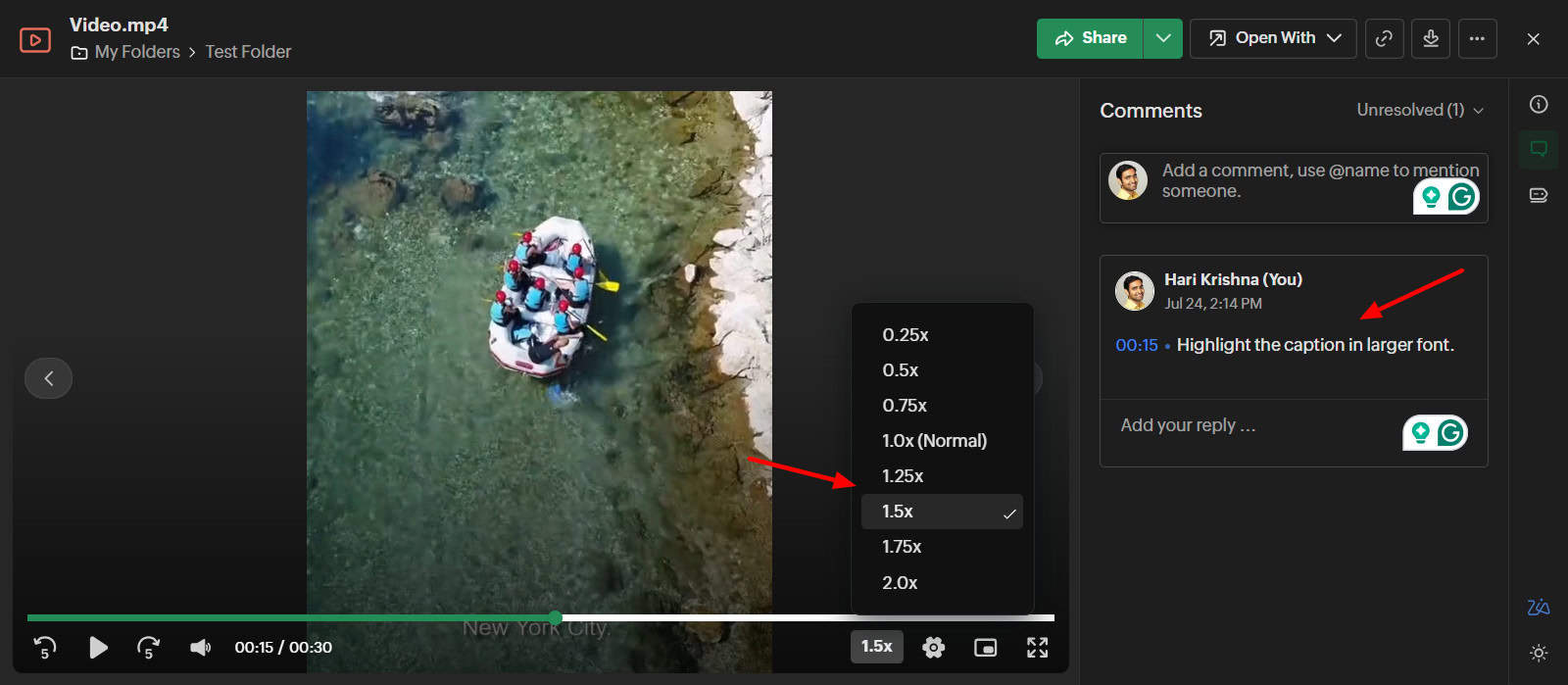Screen dimensions: 1568x685
Task: Copy the file link
Action: [1384, 38]
